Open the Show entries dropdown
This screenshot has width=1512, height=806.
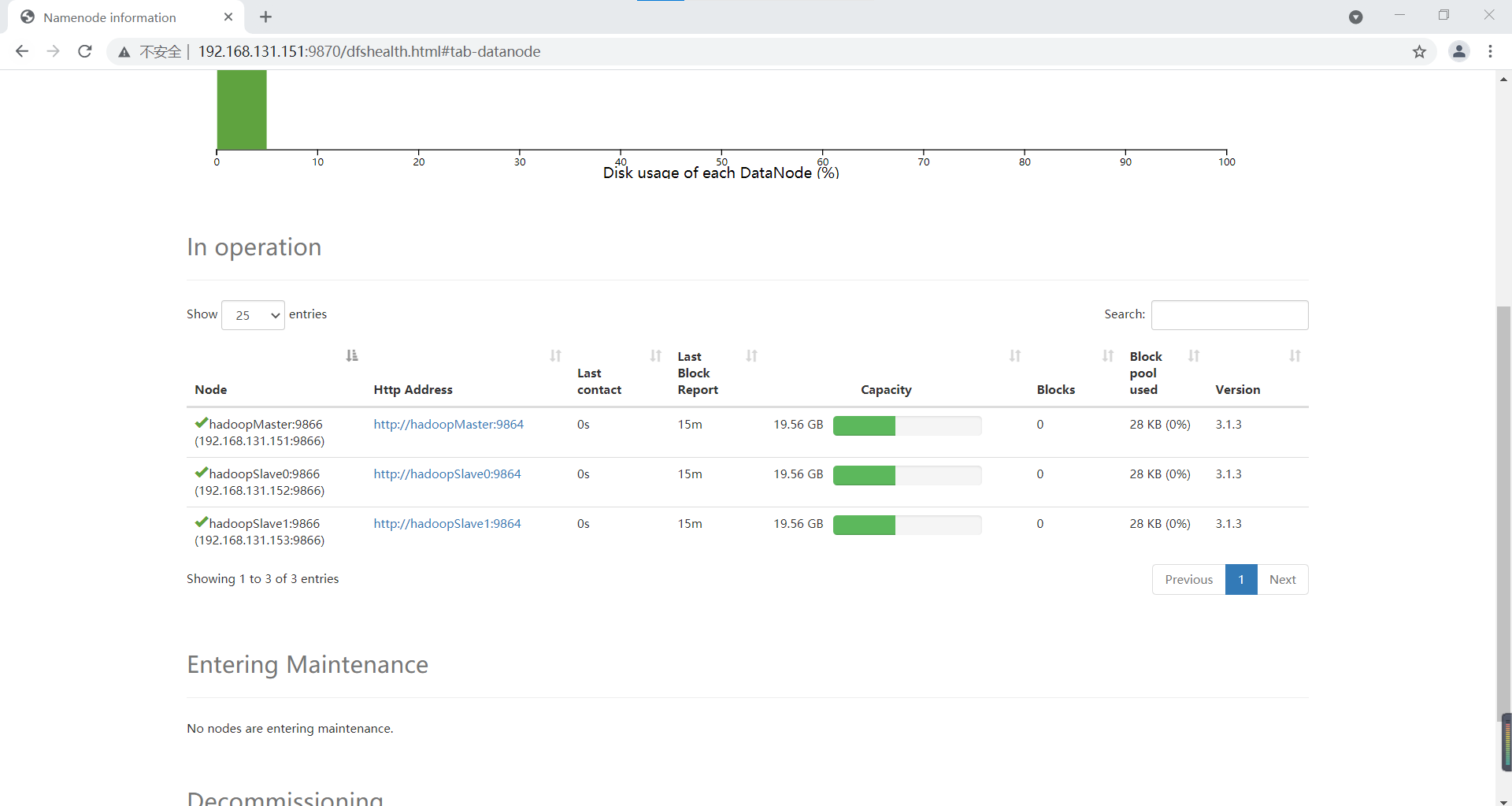pyautogui.click(x=253, y=315)
